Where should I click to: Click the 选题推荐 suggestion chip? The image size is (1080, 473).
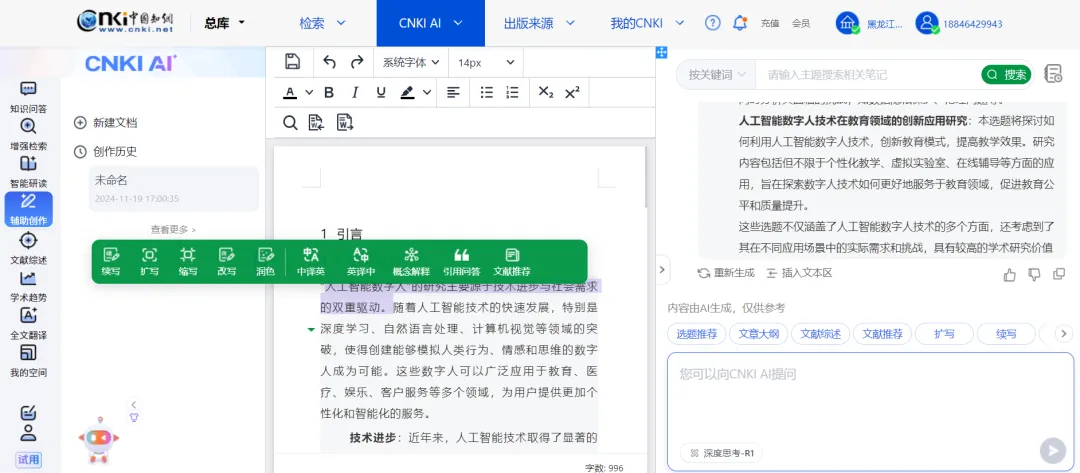696,334
